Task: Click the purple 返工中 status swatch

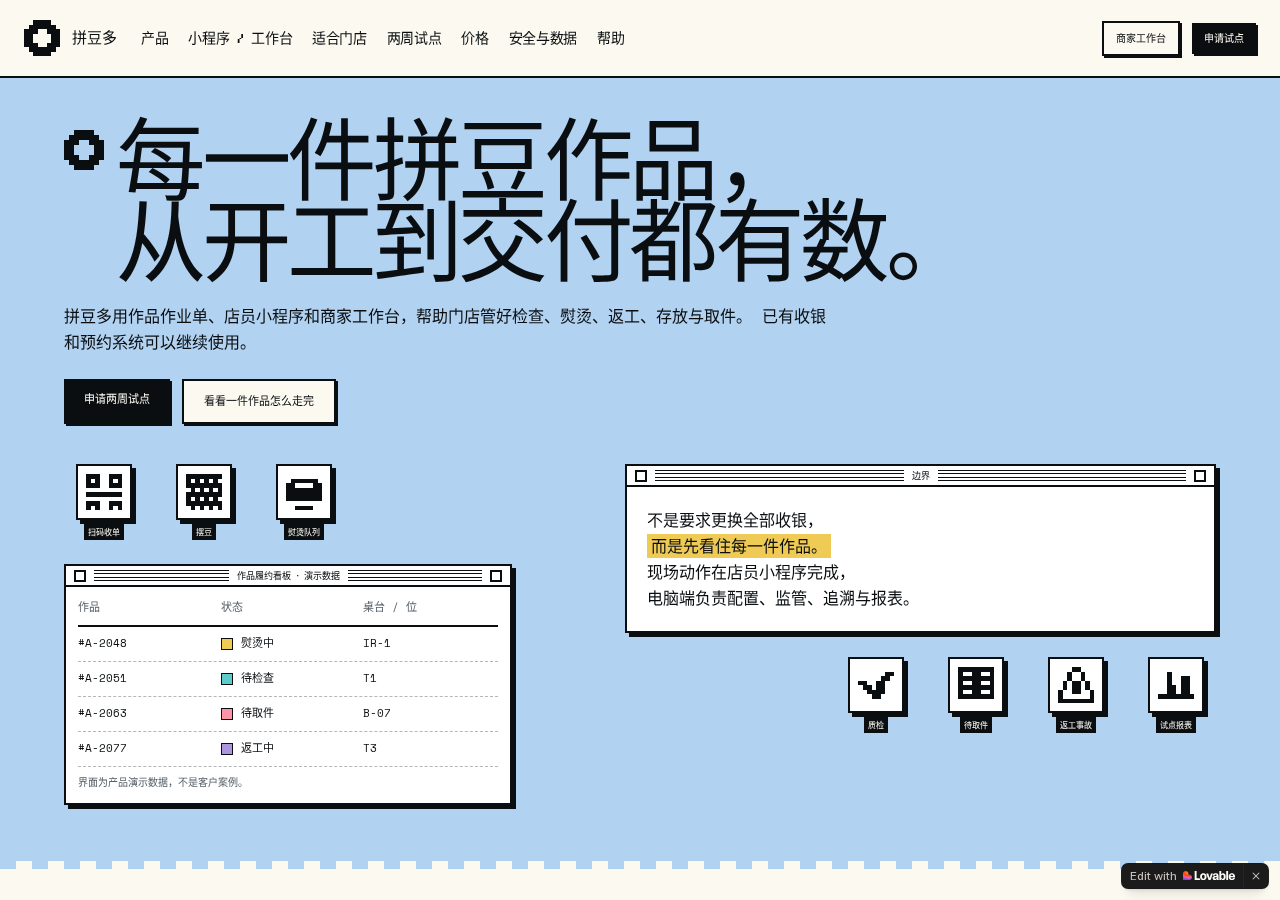Action: click(227, 749)
